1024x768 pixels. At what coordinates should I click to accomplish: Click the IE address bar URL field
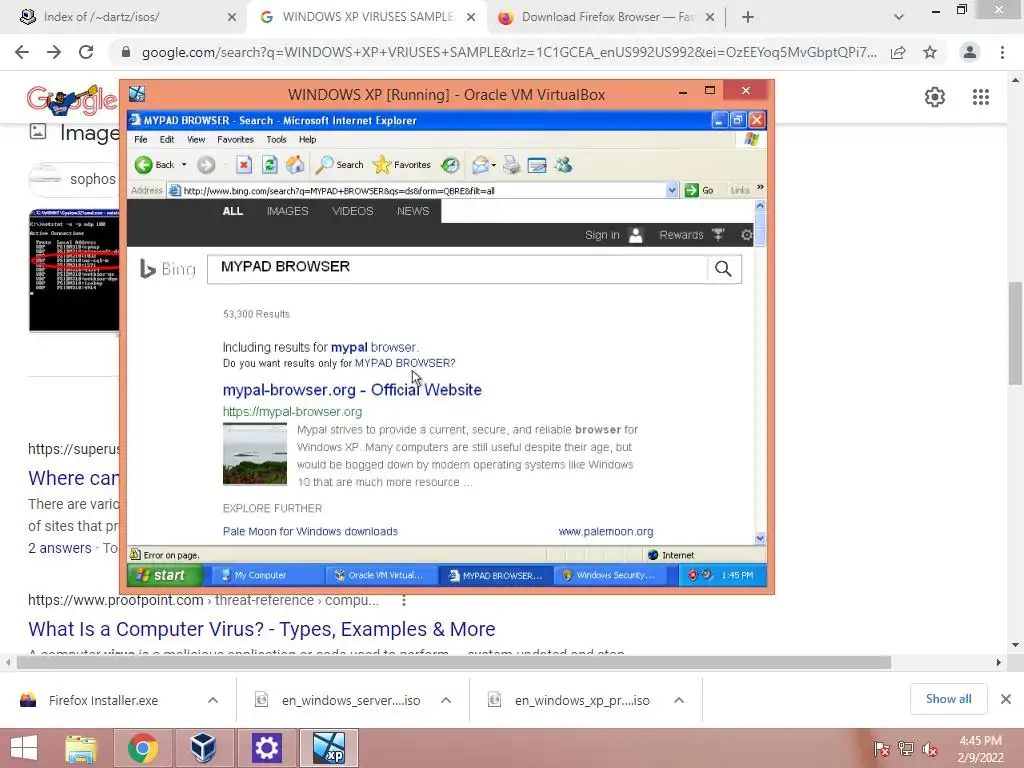click(418, 191)
